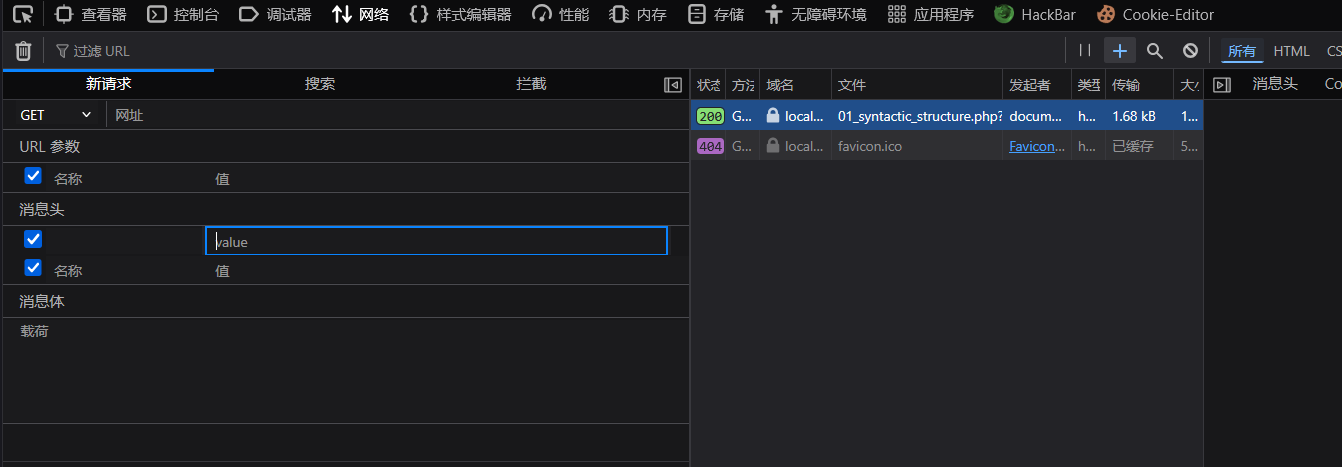Clear the network log with trash icon
The width and height of the screenshot is (1342, 467).
point(24,50)
